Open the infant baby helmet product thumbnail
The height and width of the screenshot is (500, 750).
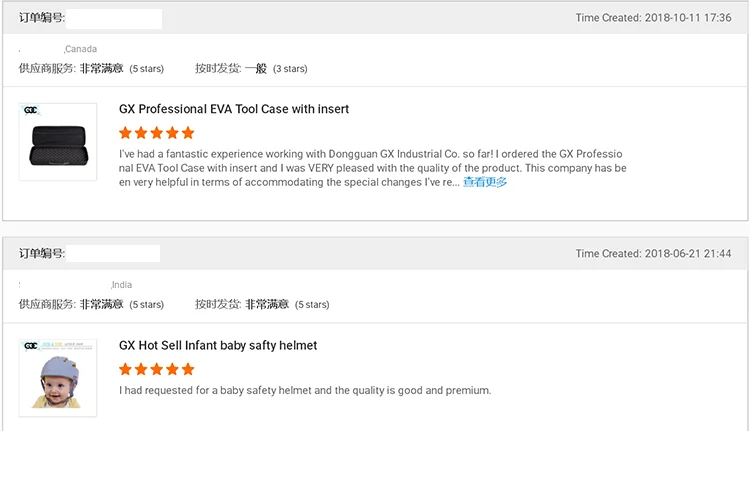(x=58, y=378)
